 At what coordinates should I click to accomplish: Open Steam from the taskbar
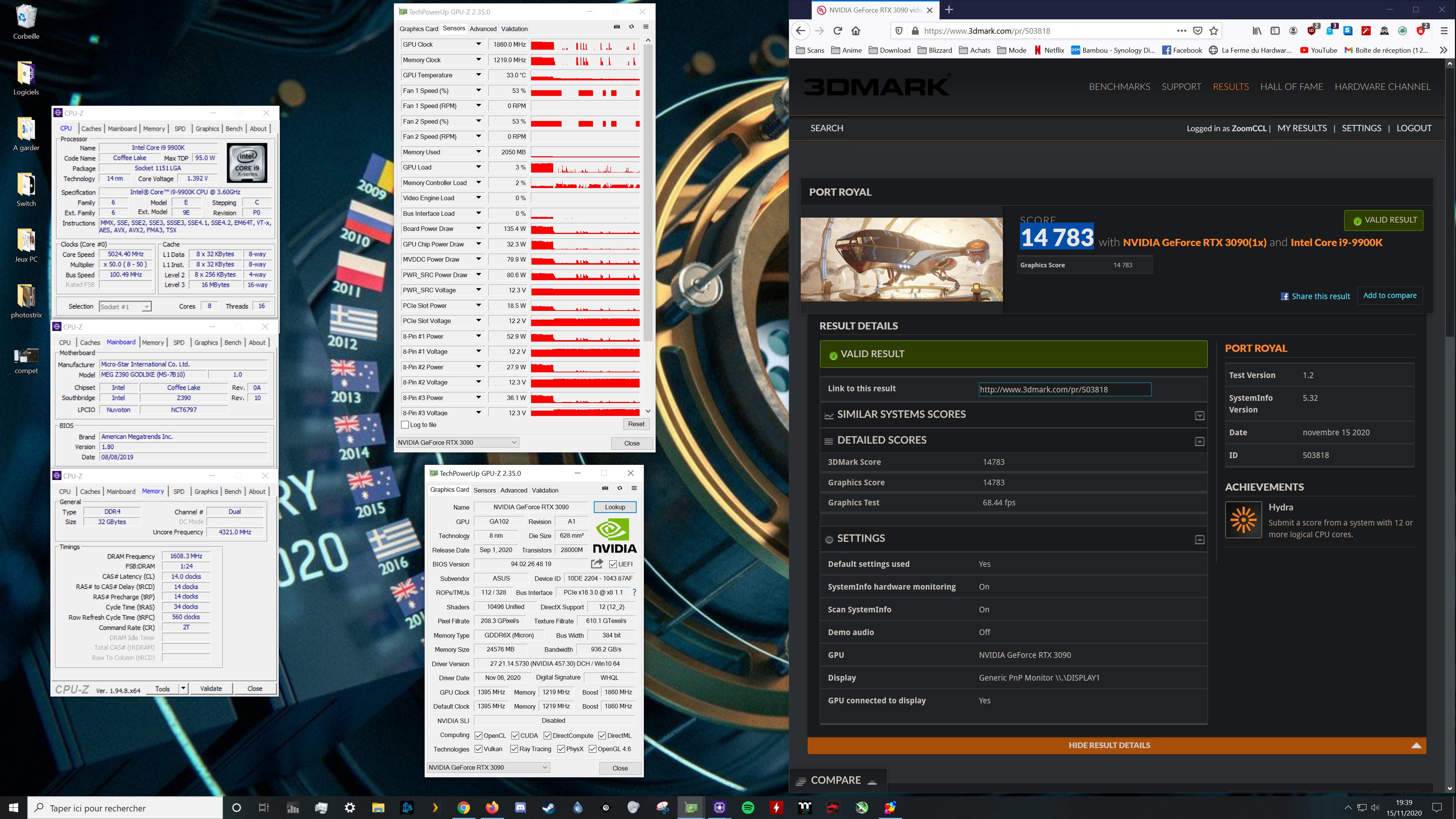pos(549,808)
